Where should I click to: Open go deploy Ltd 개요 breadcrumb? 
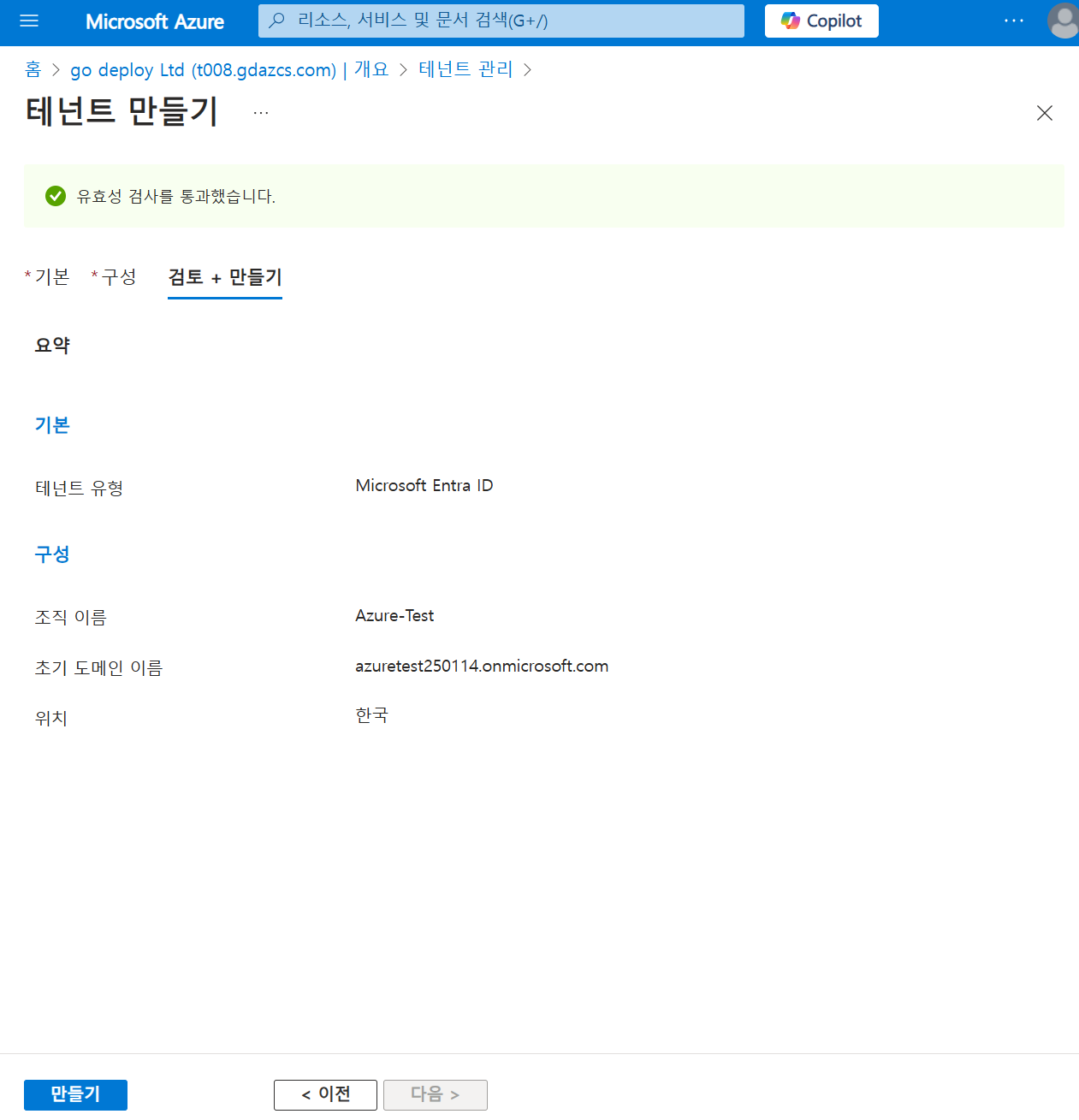click(229, 69)
